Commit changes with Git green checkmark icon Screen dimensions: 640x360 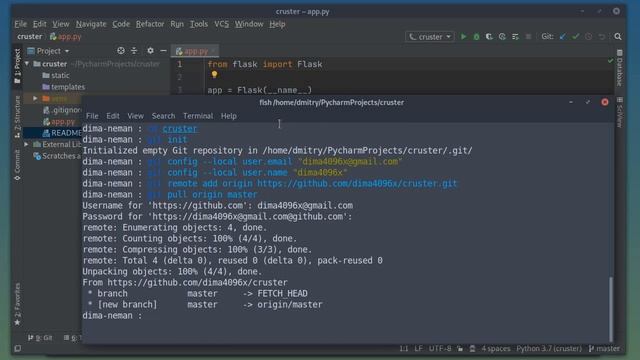(576, 37)
